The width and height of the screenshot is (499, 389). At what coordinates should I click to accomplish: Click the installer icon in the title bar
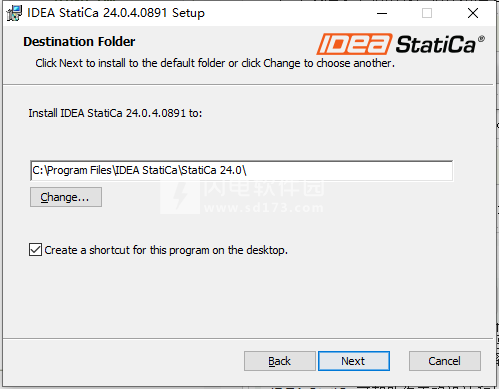tap(14, 13)
